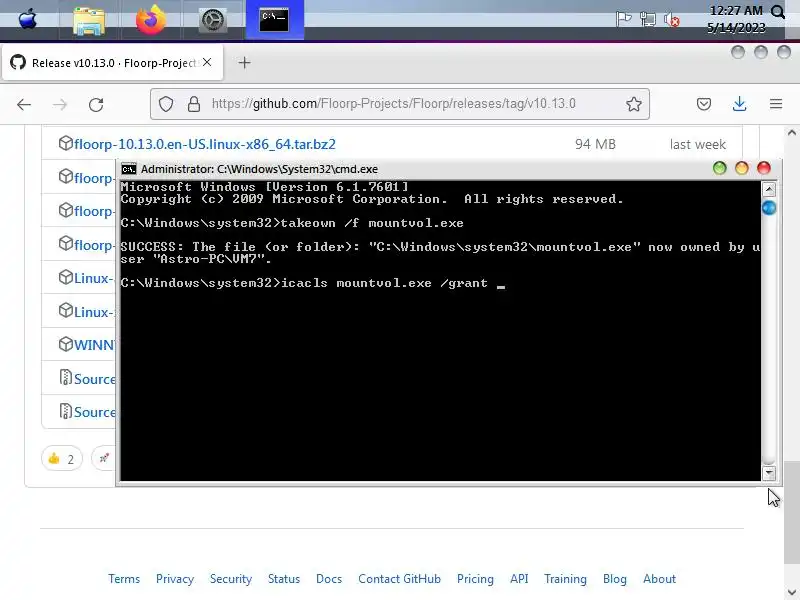The width and height of the screenshot is (800, 600).
Task: Open the Status footer link
Action: (284, 579)
